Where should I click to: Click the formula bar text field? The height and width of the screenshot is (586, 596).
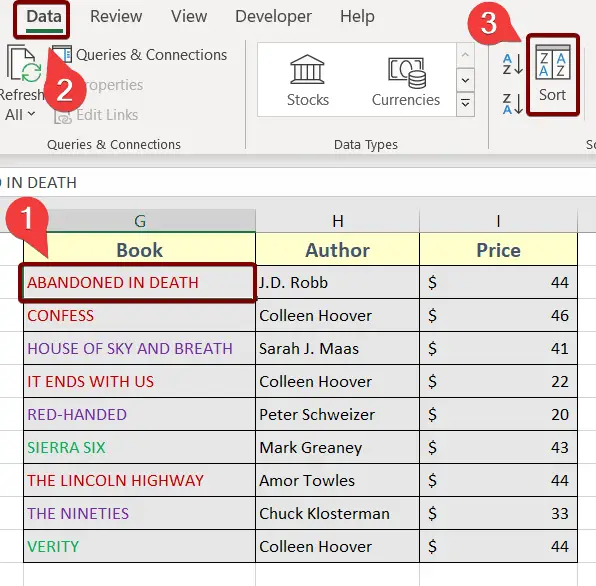point(298,183)
